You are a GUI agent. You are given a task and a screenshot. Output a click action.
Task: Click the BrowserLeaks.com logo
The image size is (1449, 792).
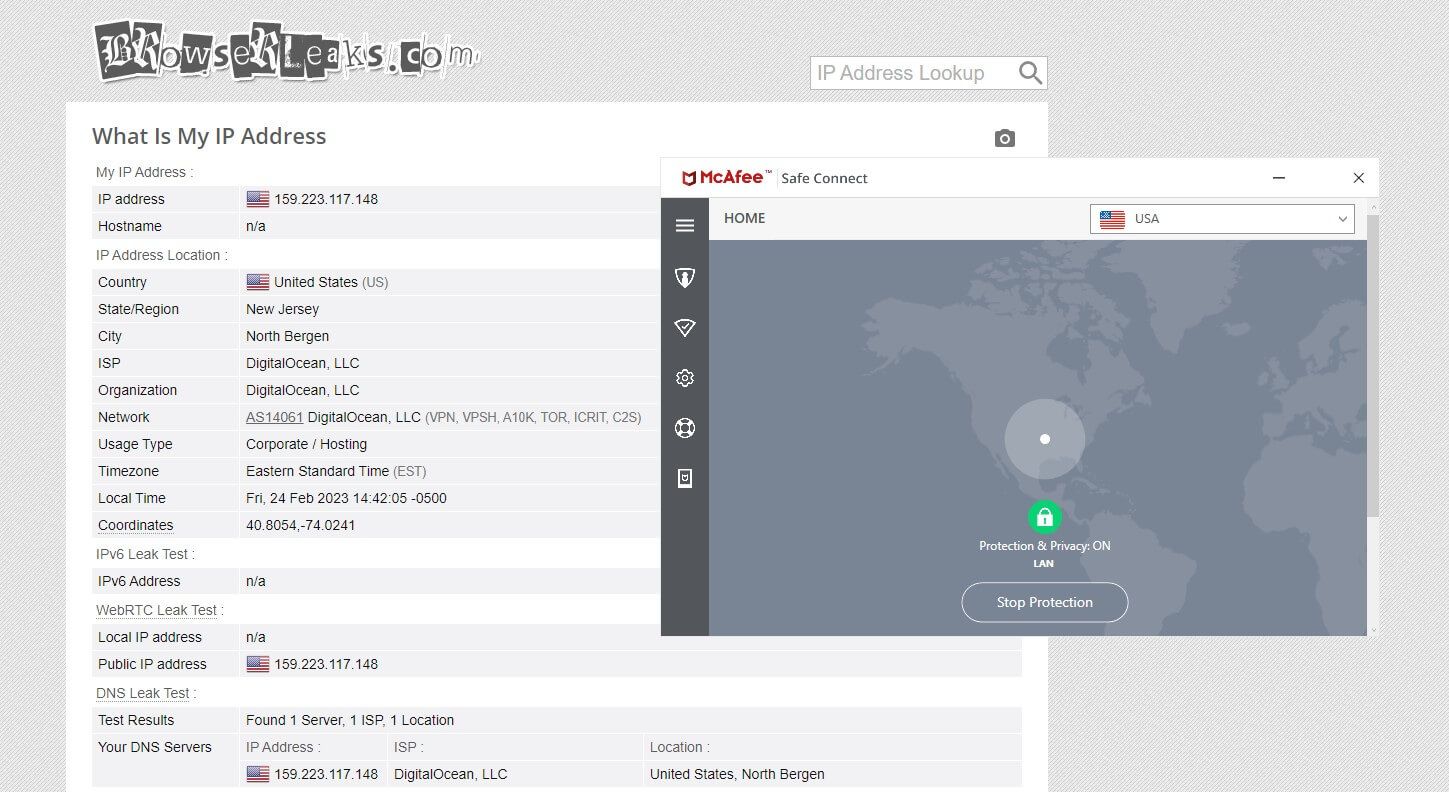[286, 50]
